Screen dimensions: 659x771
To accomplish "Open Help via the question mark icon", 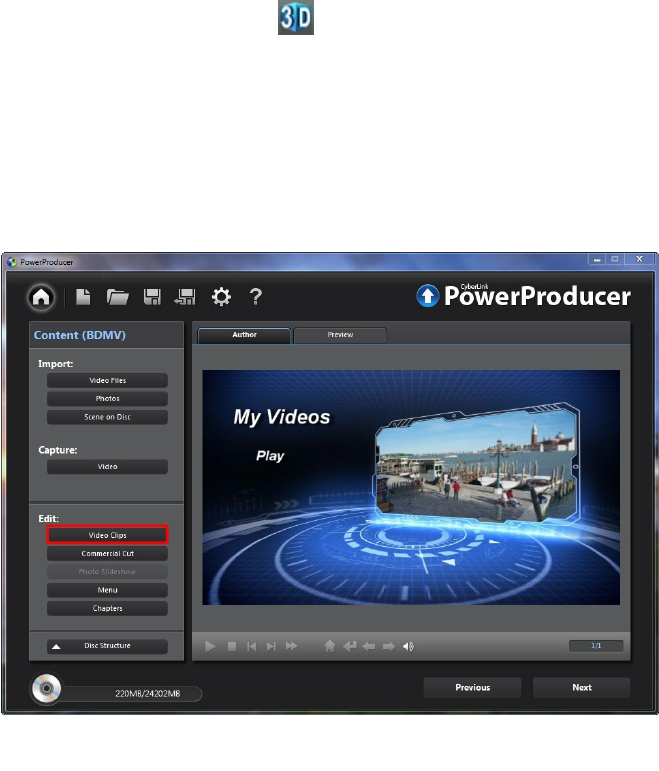I will [255, 297].
